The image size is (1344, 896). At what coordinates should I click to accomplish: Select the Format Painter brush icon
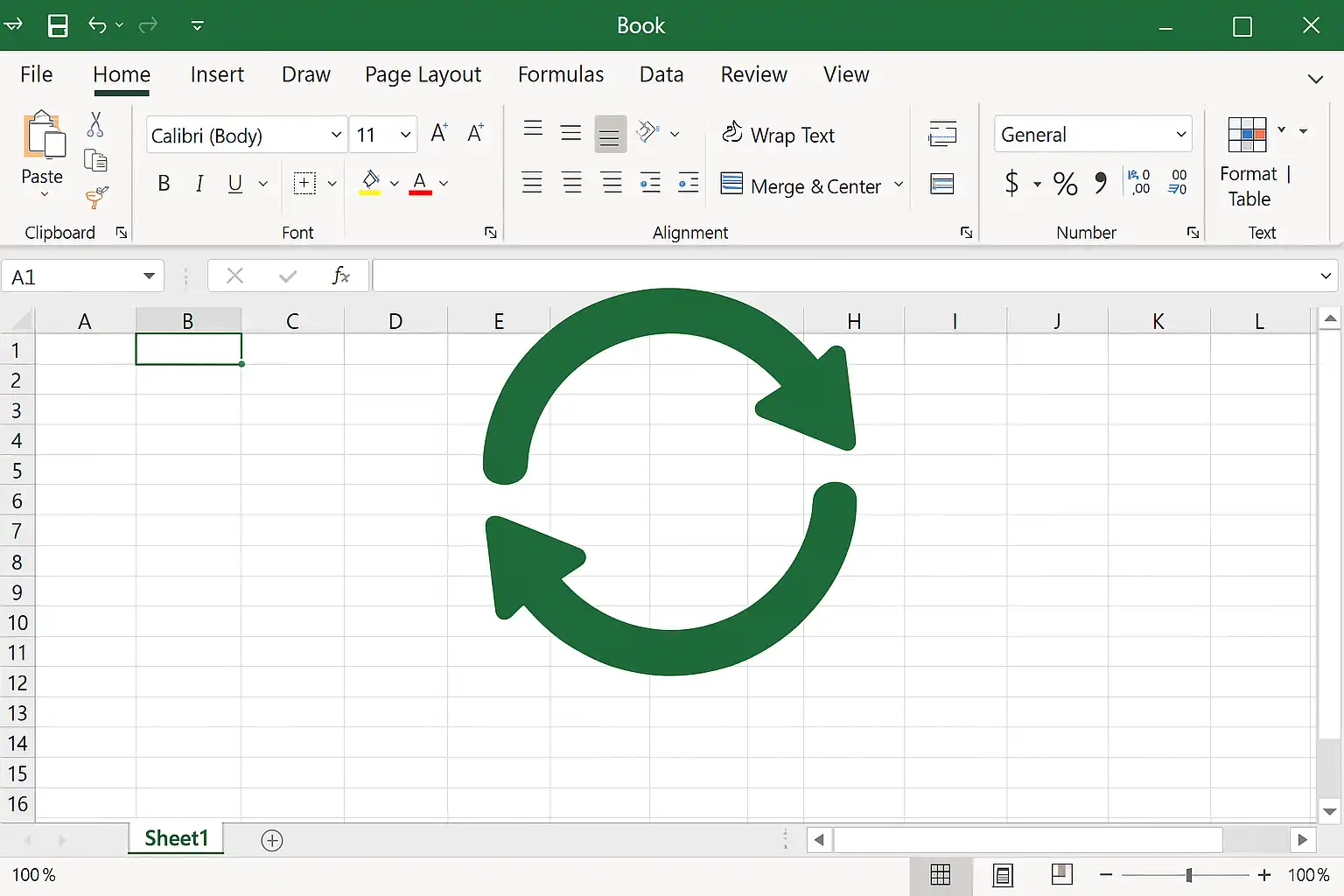[x=96, y=198]
